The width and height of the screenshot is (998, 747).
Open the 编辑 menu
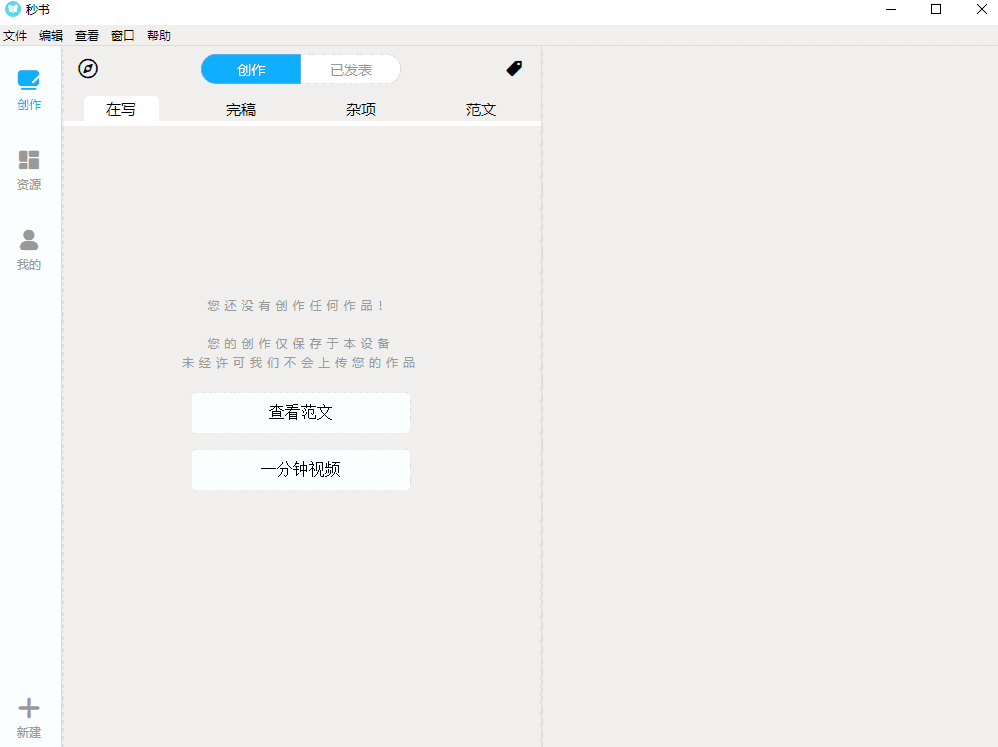click(51, 35)
